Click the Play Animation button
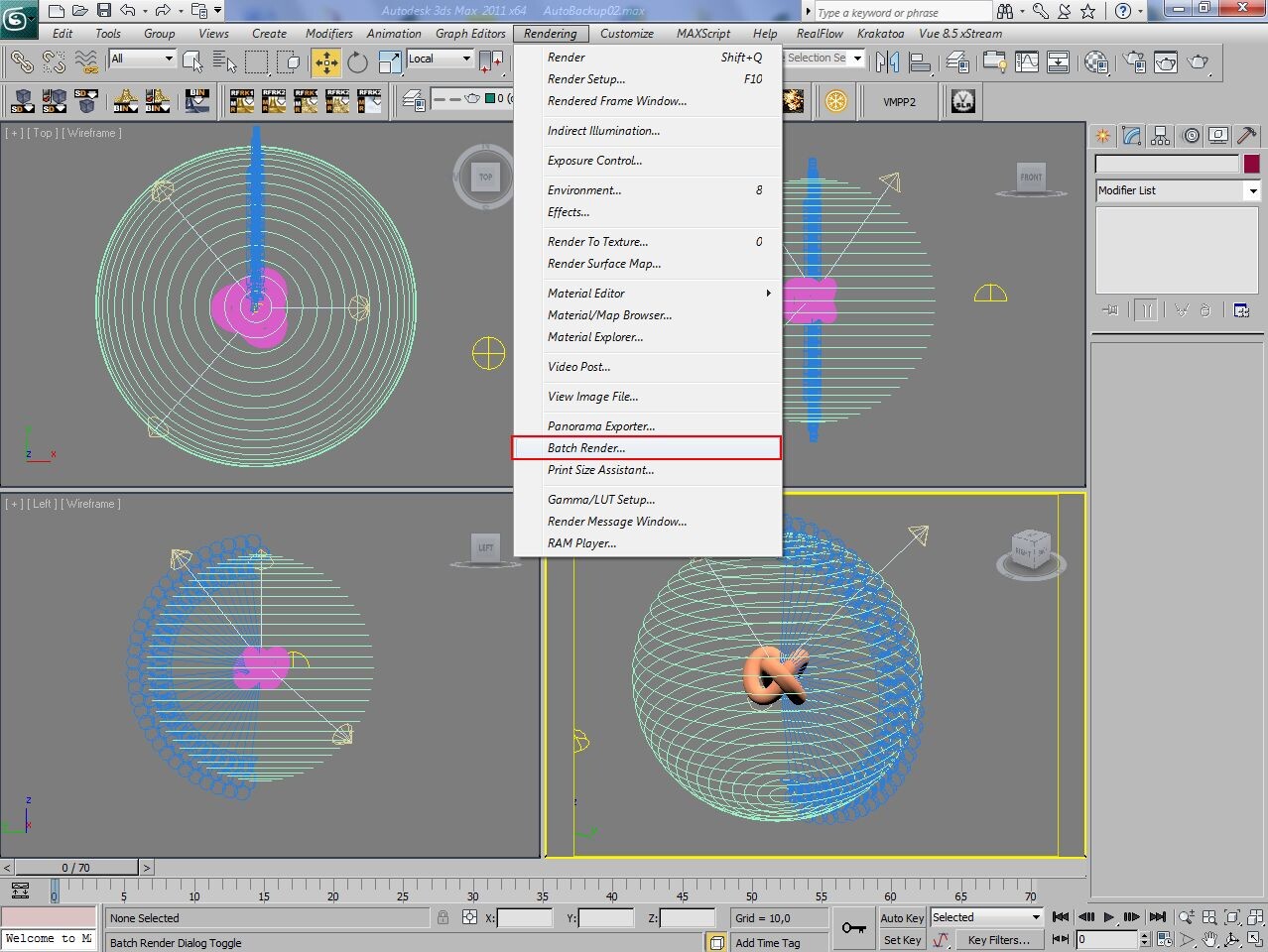The image size is (1268, 952). click(x=1109, y=917)
